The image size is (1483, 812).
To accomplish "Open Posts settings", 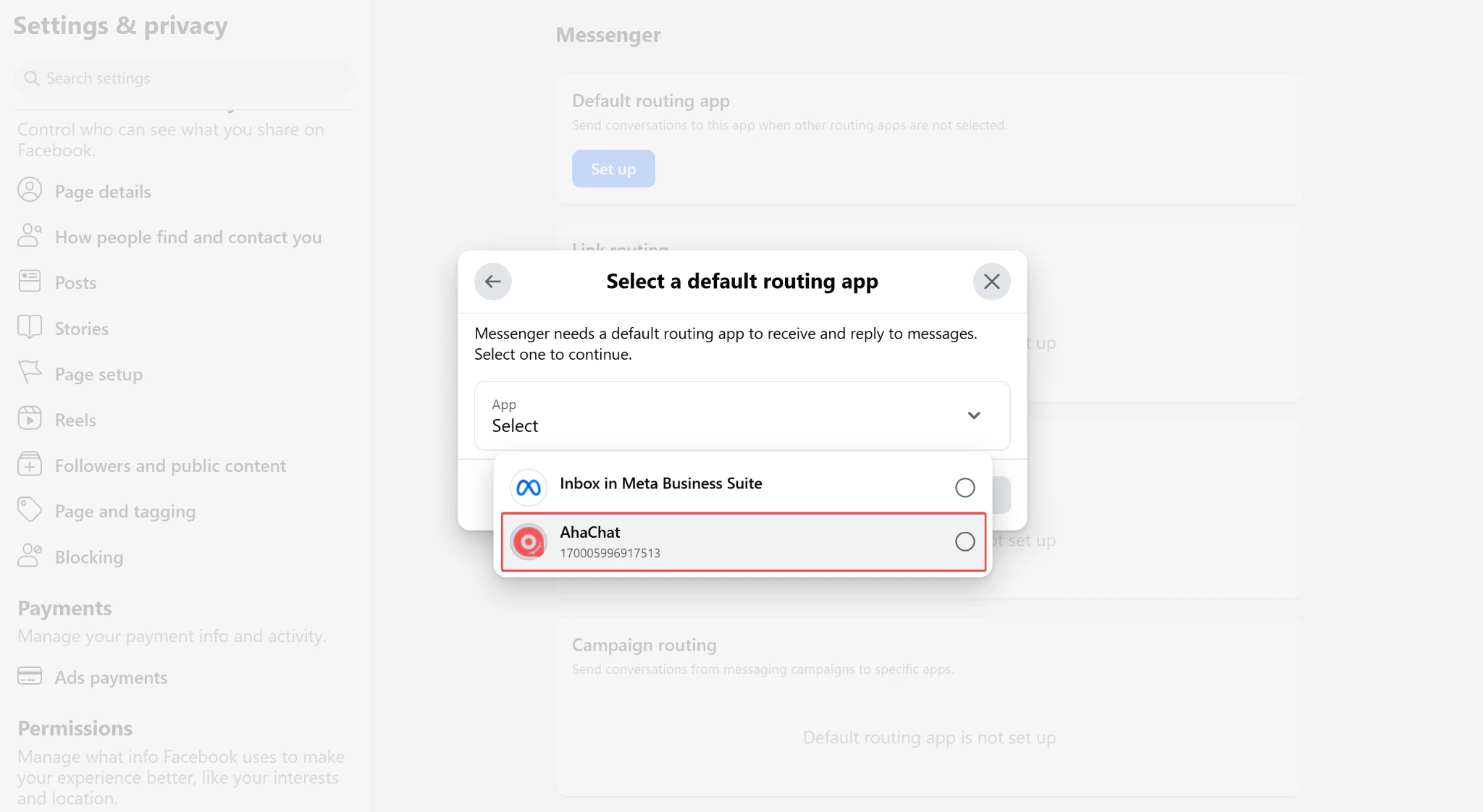I will tap(75, 283).
